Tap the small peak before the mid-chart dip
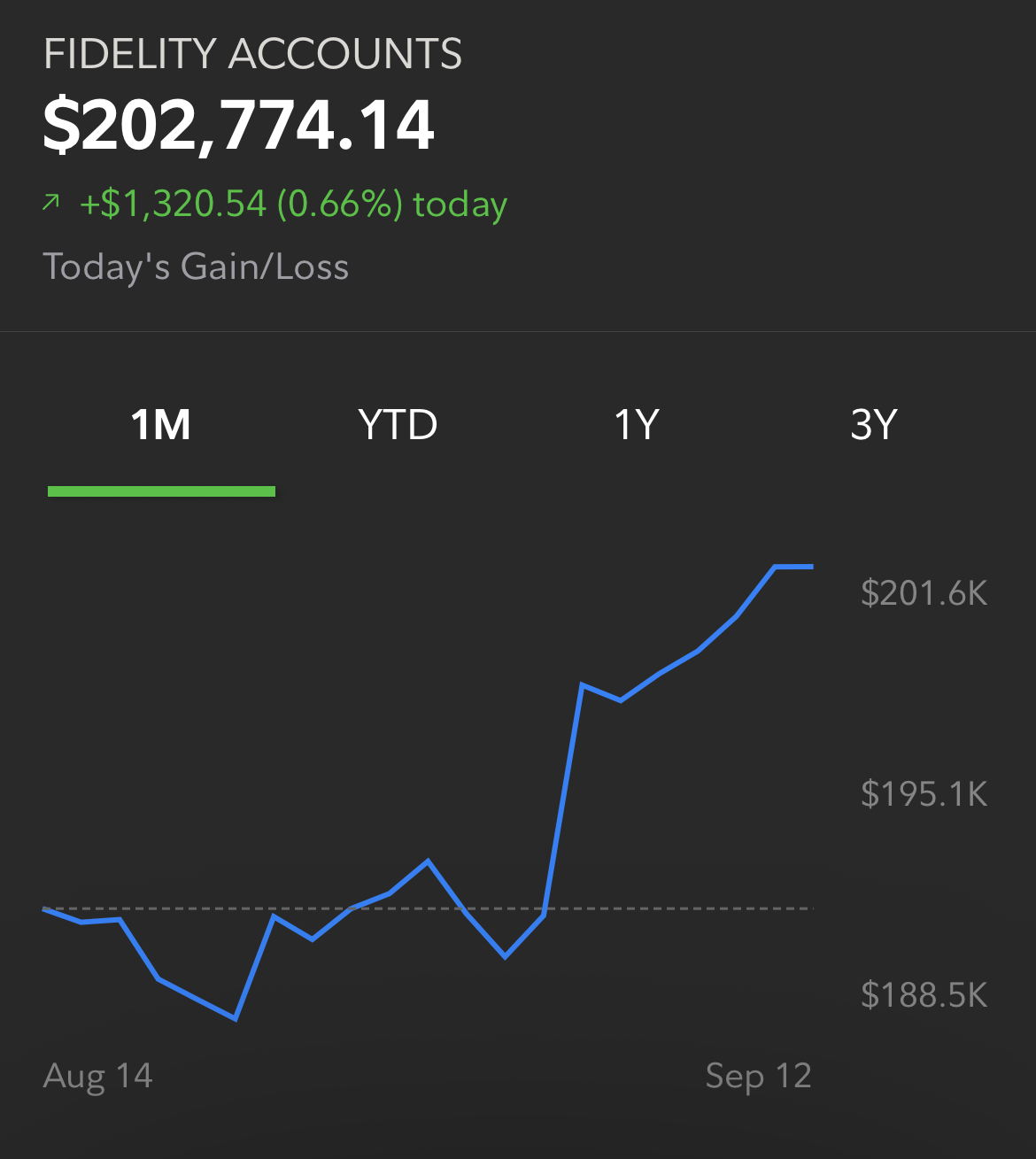The height and width of the screenshot is (1159, 1036). [428, 861]
